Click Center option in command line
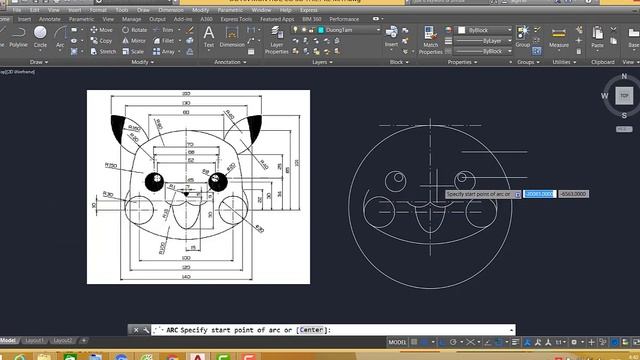This screenshot has width=640, height=360. (311, 330)
